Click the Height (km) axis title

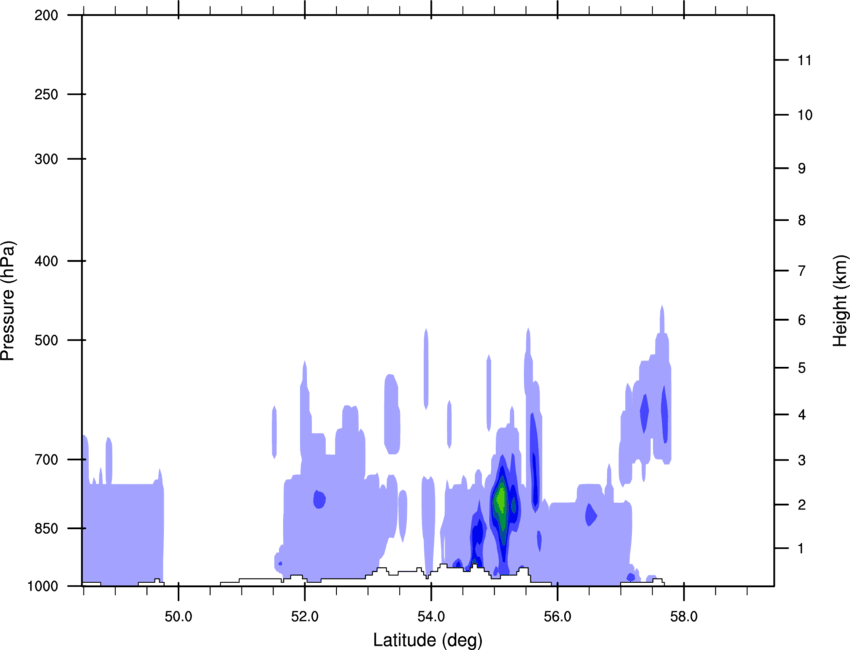pyautogui.click(x=839, y=301)
